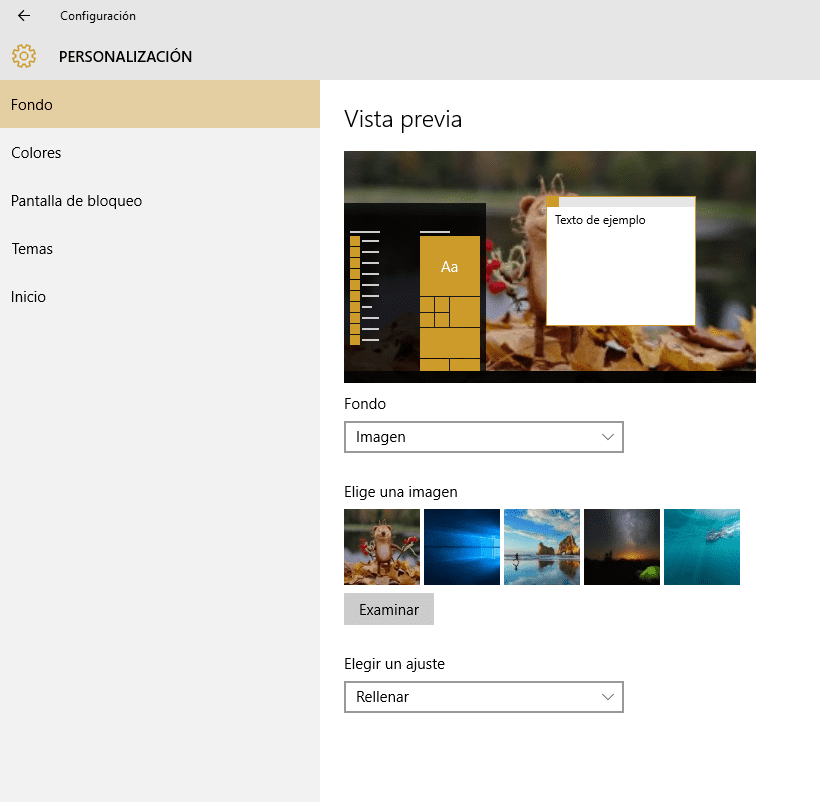This screenshot has width=820, height=802.
Task: Click the Examinar button
Action: [389, 609]
